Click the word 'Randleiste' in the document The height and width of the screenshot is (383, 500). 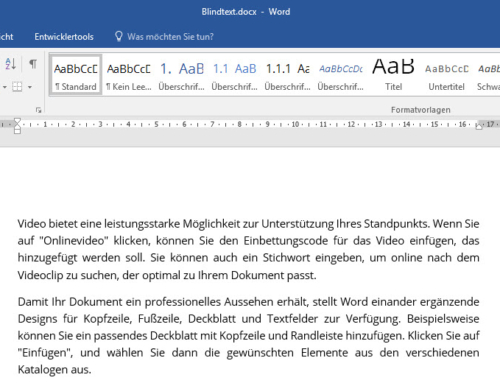[x=317, y=336]
